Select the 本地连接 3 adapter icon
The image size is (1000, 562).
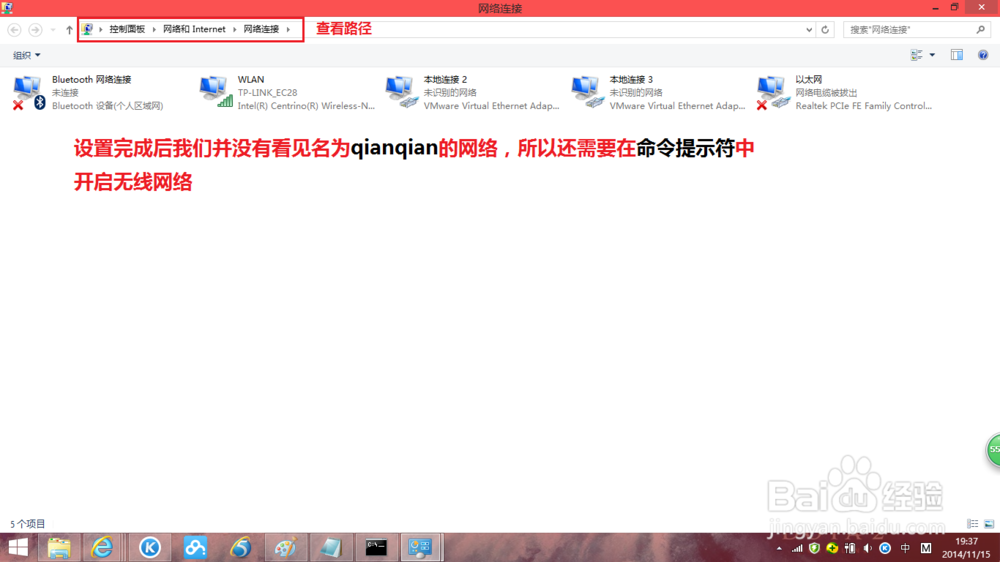point(587,92)
